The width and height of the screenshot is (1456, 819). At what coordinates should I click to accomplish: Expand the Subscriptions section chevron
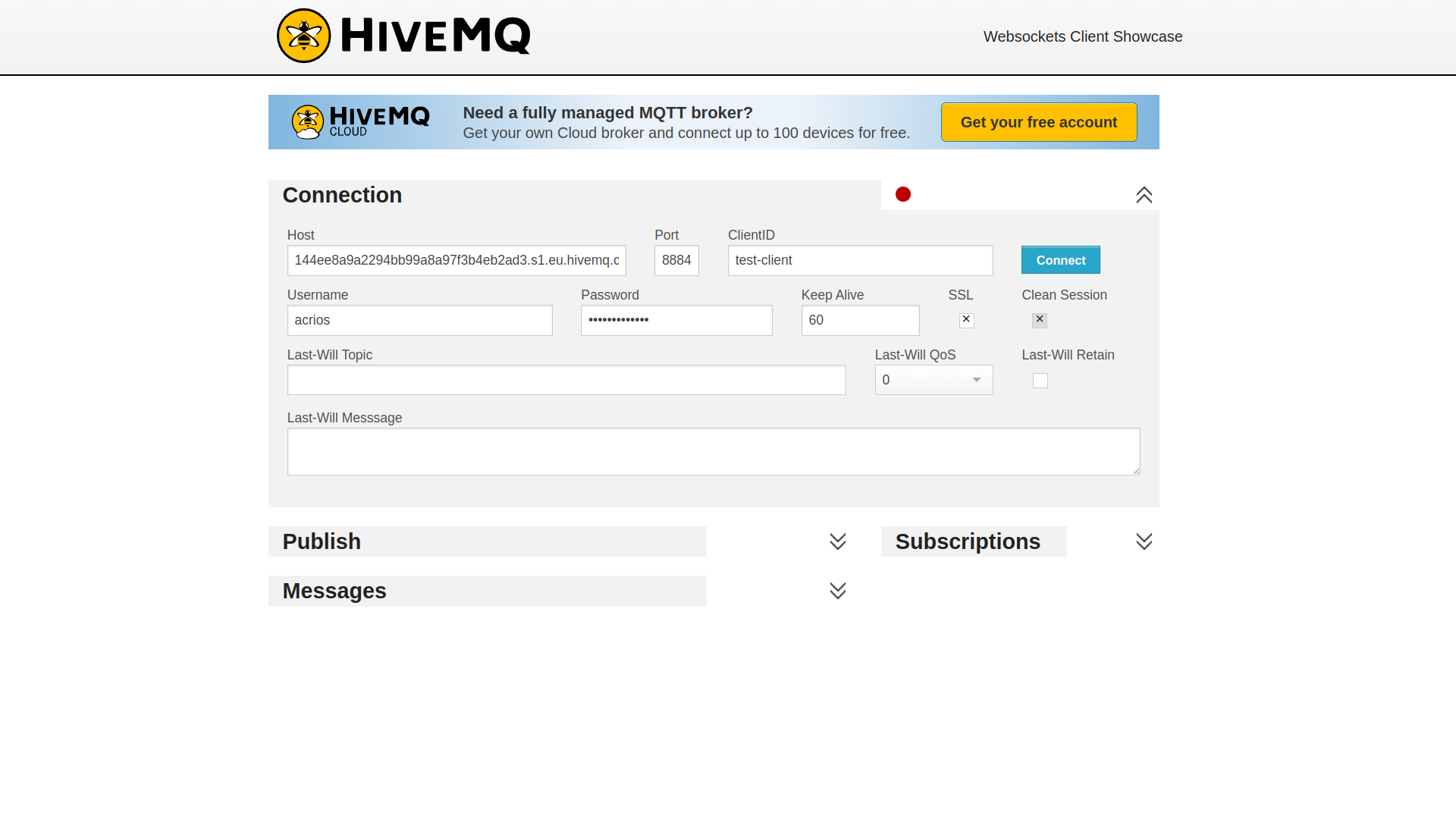1144,541
